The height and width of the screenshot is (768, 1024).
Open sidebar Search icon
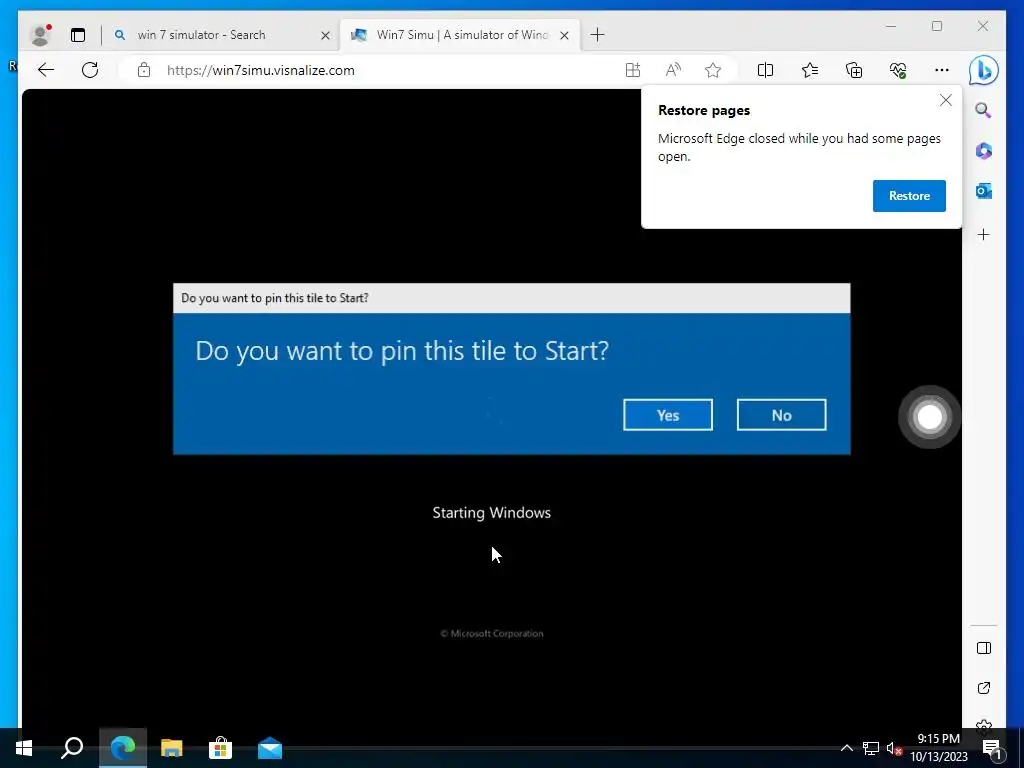click(x=984, y=110)
